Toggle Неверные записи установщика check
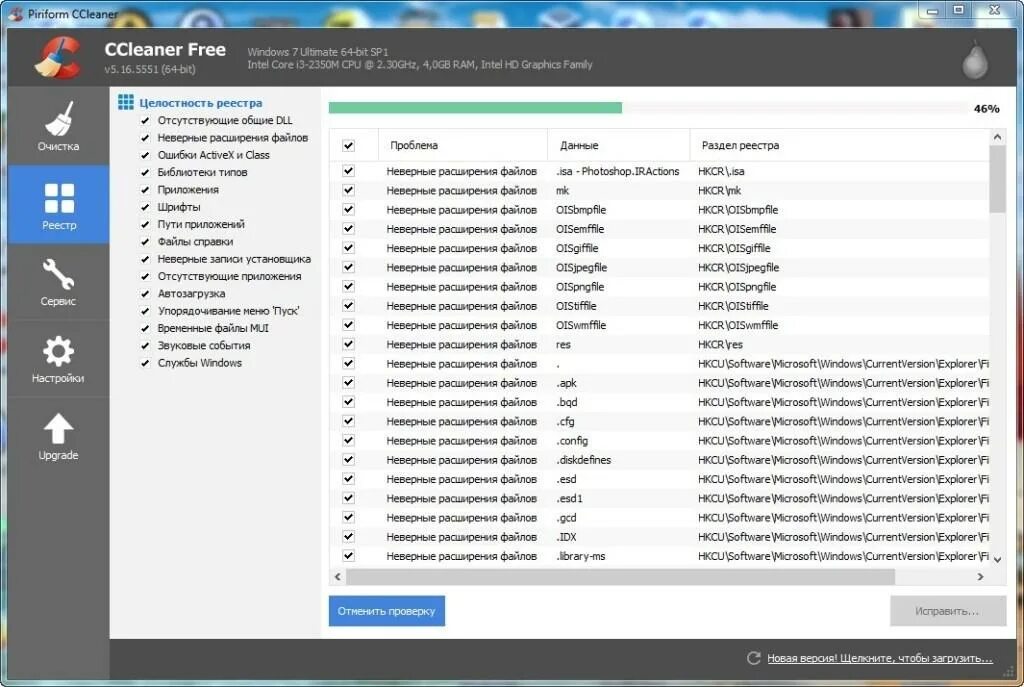This screenshot has width=1024, height=687. 146,259
